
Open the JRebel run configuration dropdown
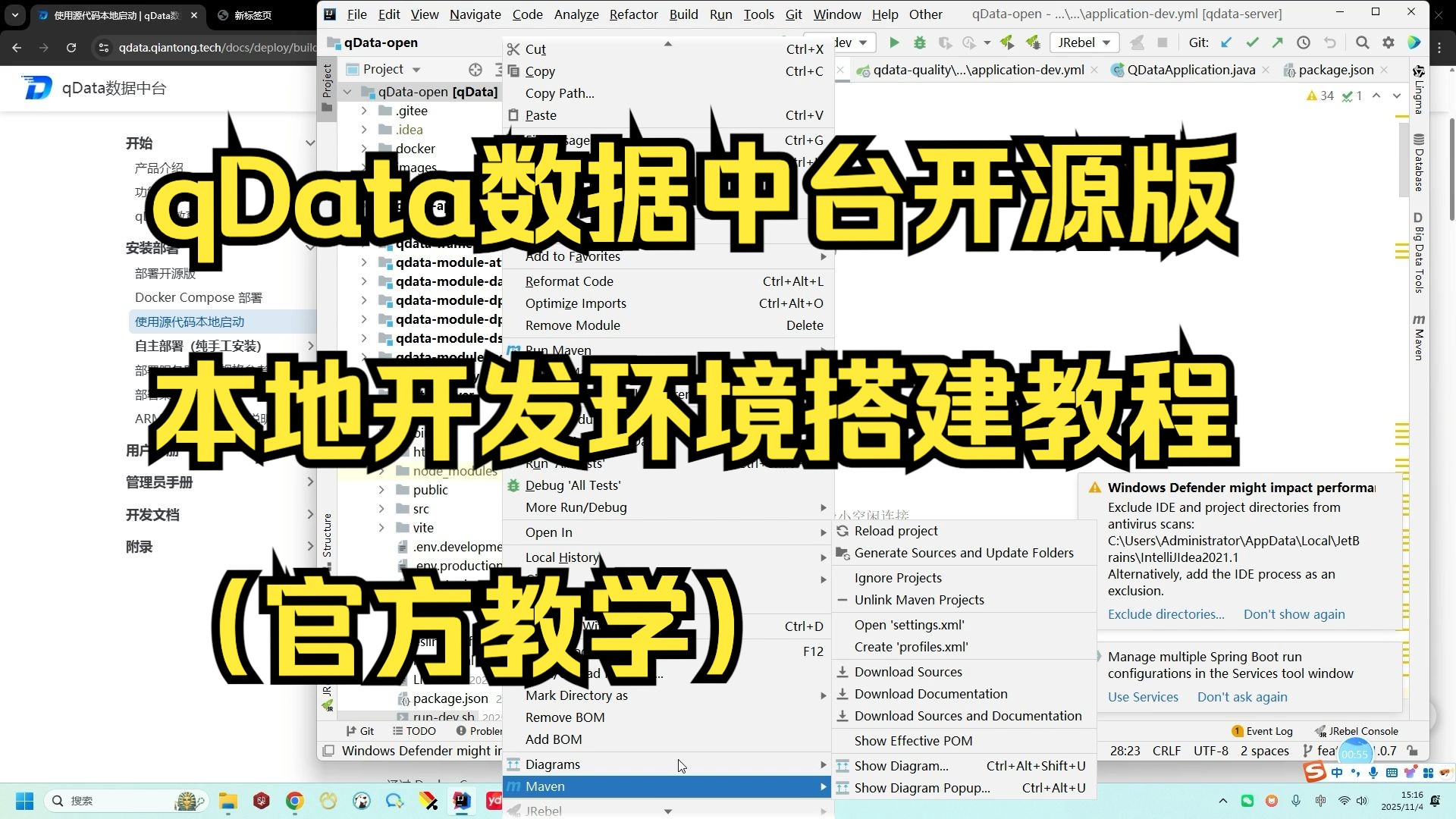(1084, 43)
